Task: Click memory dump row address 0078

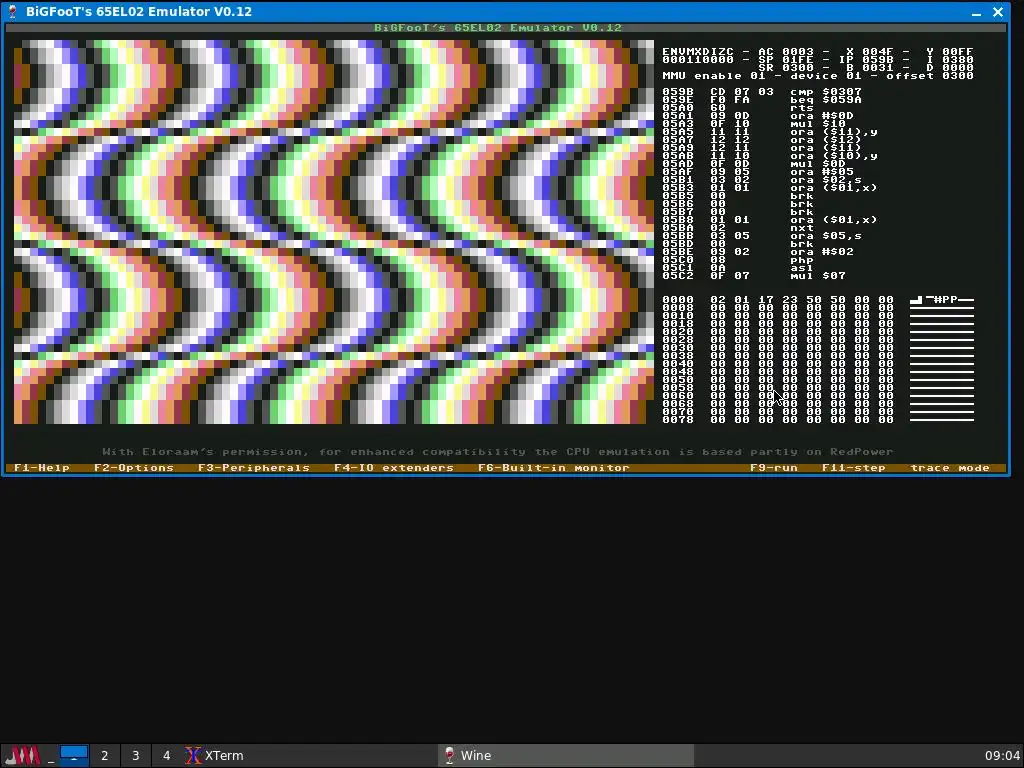Action: click(x=678, y=419)
